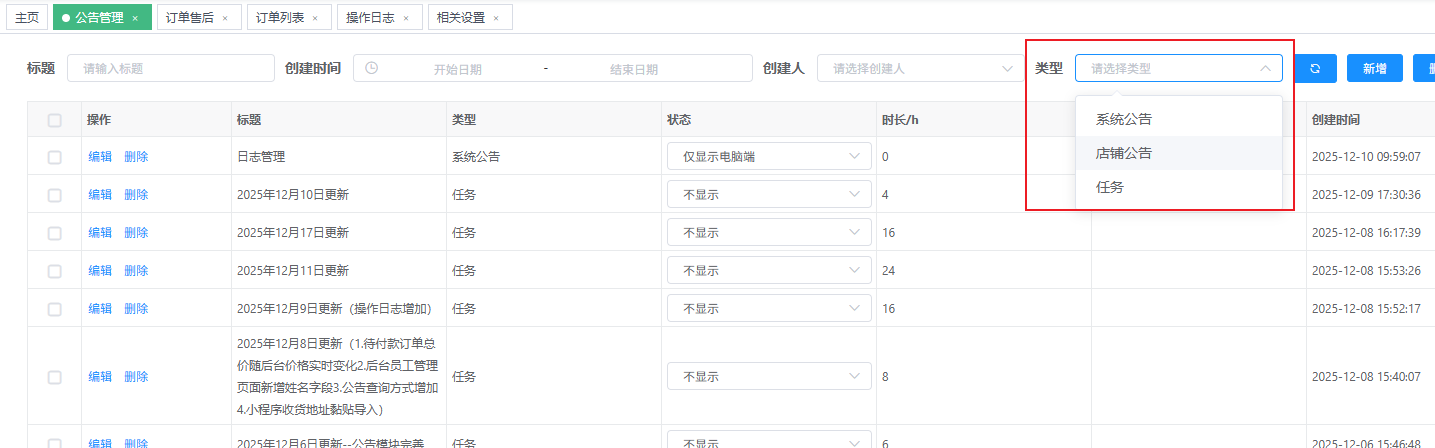Click the blue refresh icon button
Viewport: 1435px width, 448px height.
point(1315,68)
